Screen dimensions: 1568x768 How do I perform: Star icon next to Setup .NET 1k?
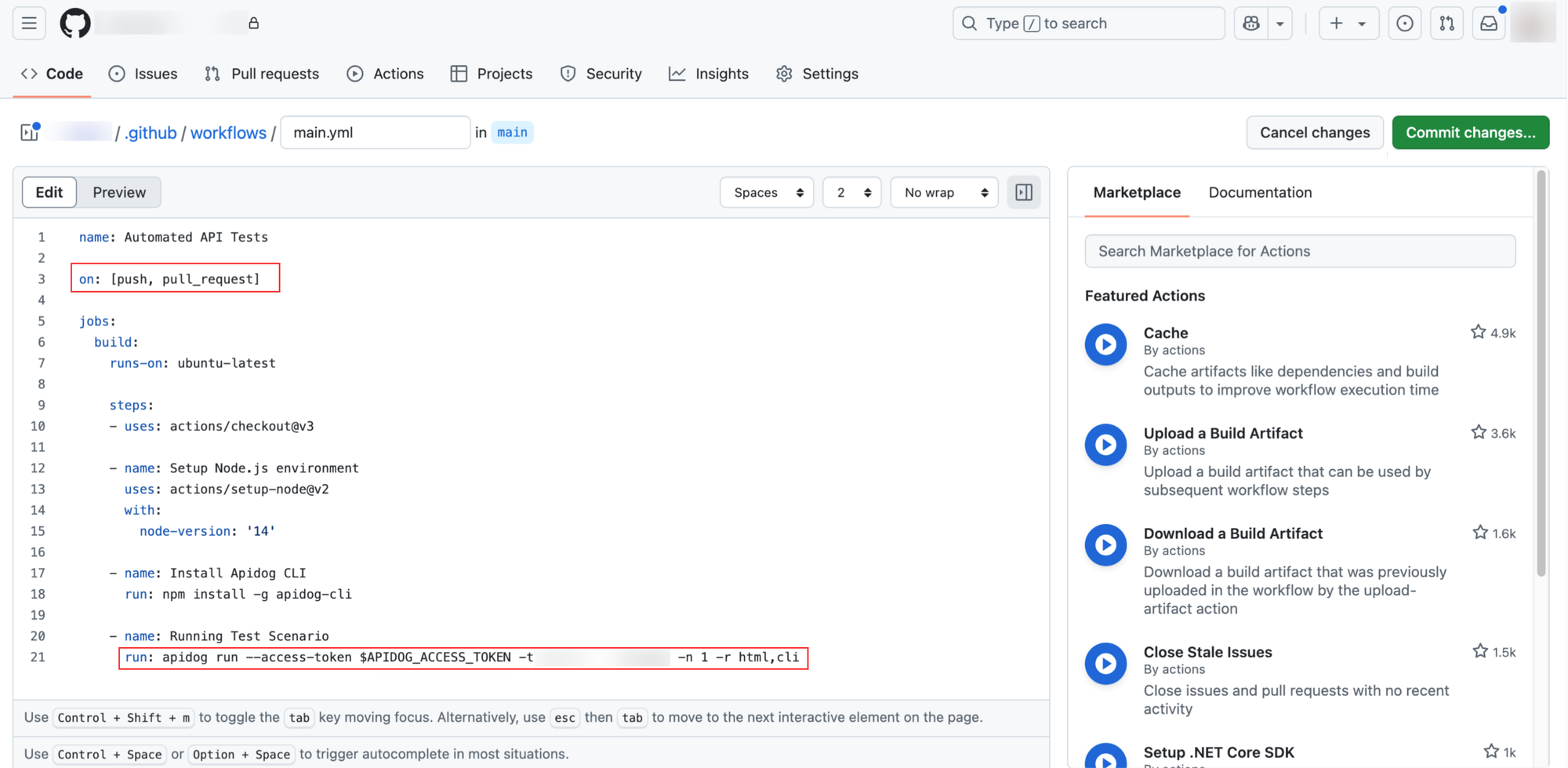(1491, 752)
